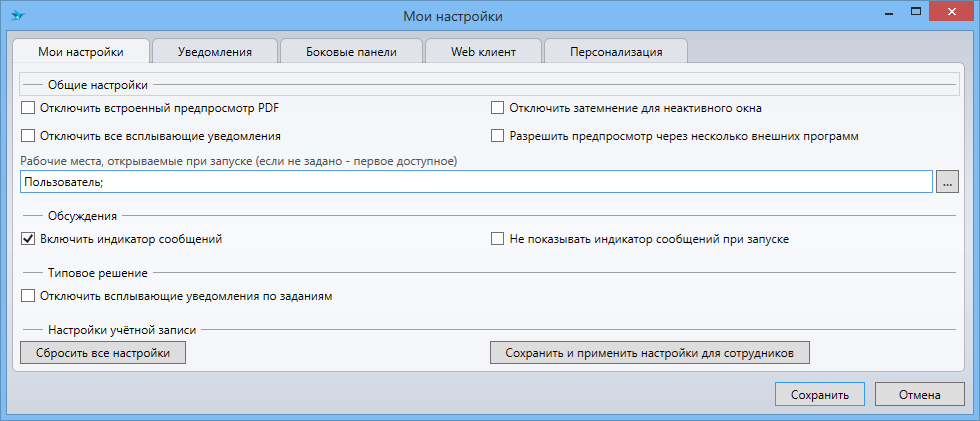Viewport: 980px width, 421px height.
Task: Uncheck Включить индикатор сообщений
Action: coord(27,240)
